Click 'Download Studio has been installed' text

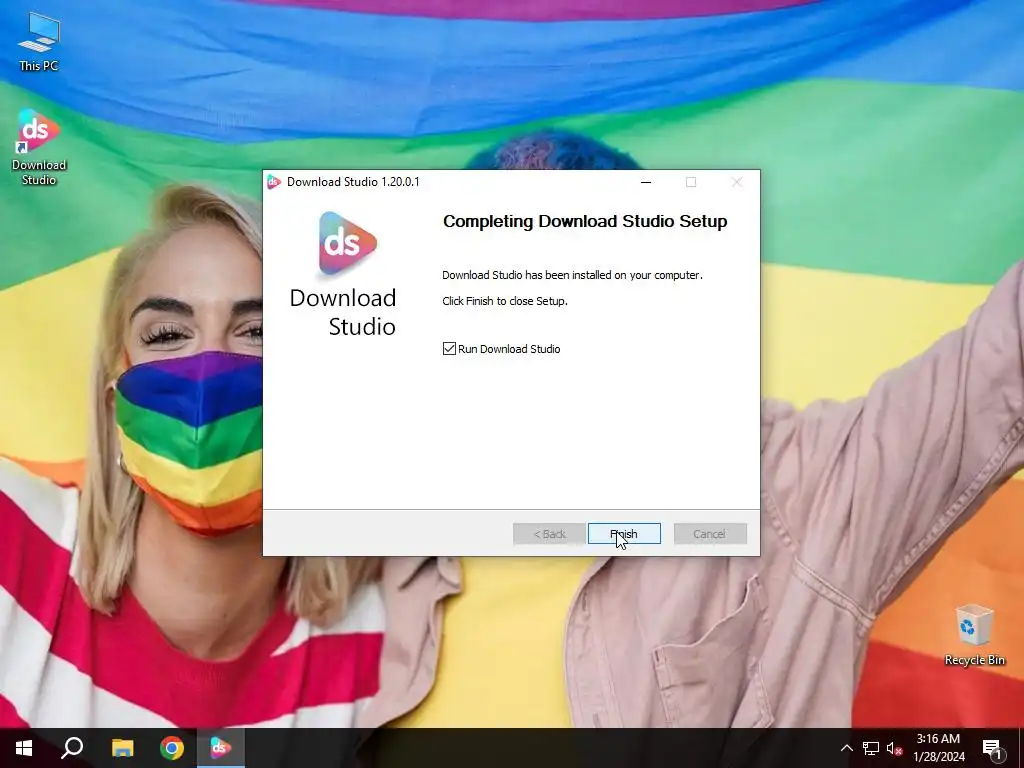pyautogui.click(x=572, y=275)
